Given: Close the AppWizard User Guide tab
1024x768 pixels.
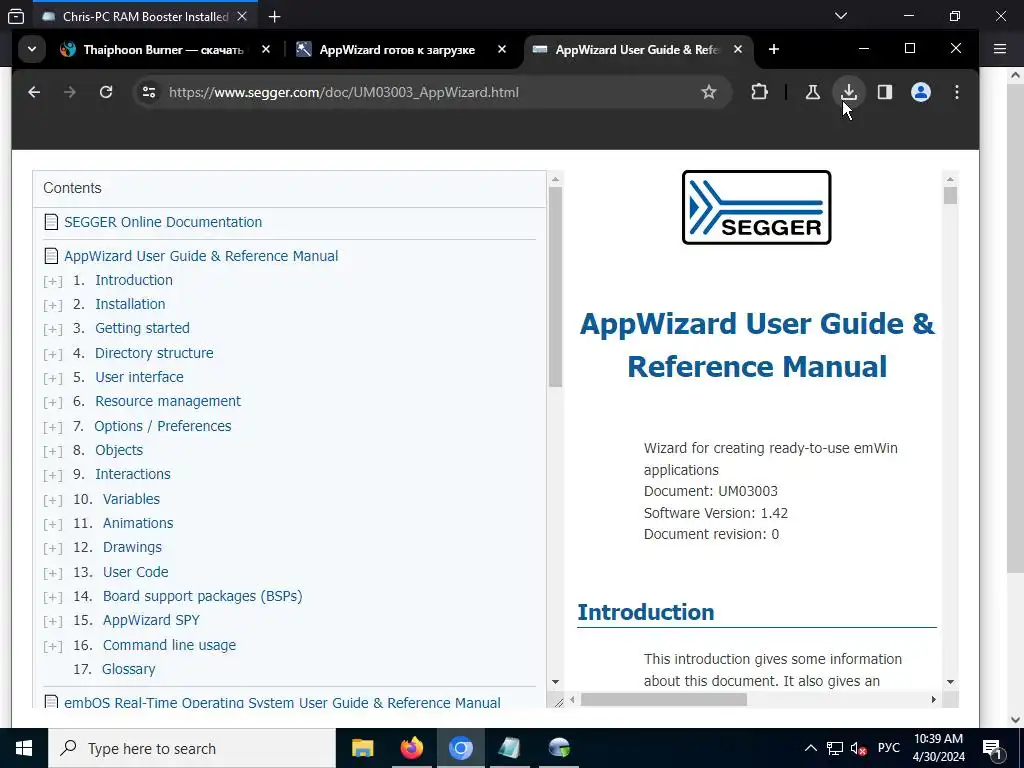Looking at the screenshot, I should [737, 50].
